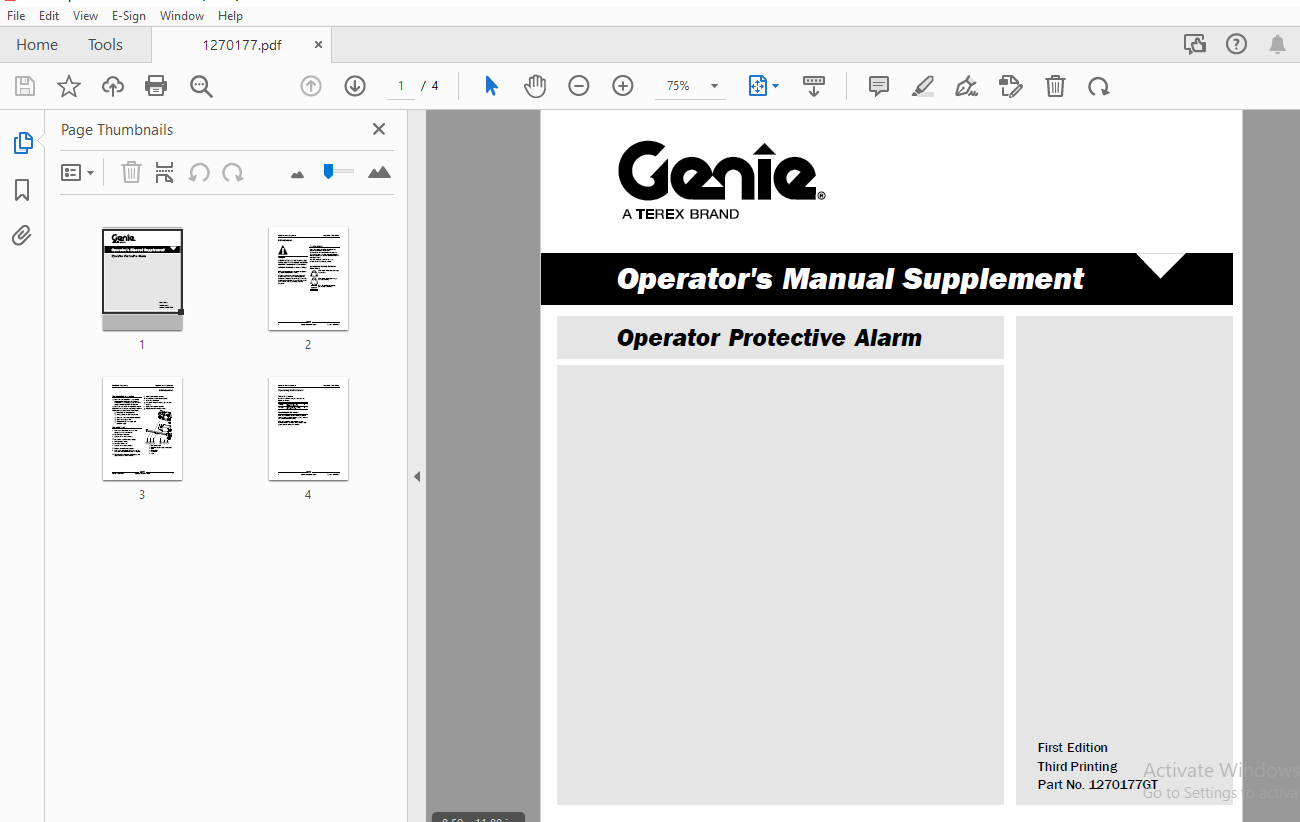Activate the hand pan tool

[535, 86]
